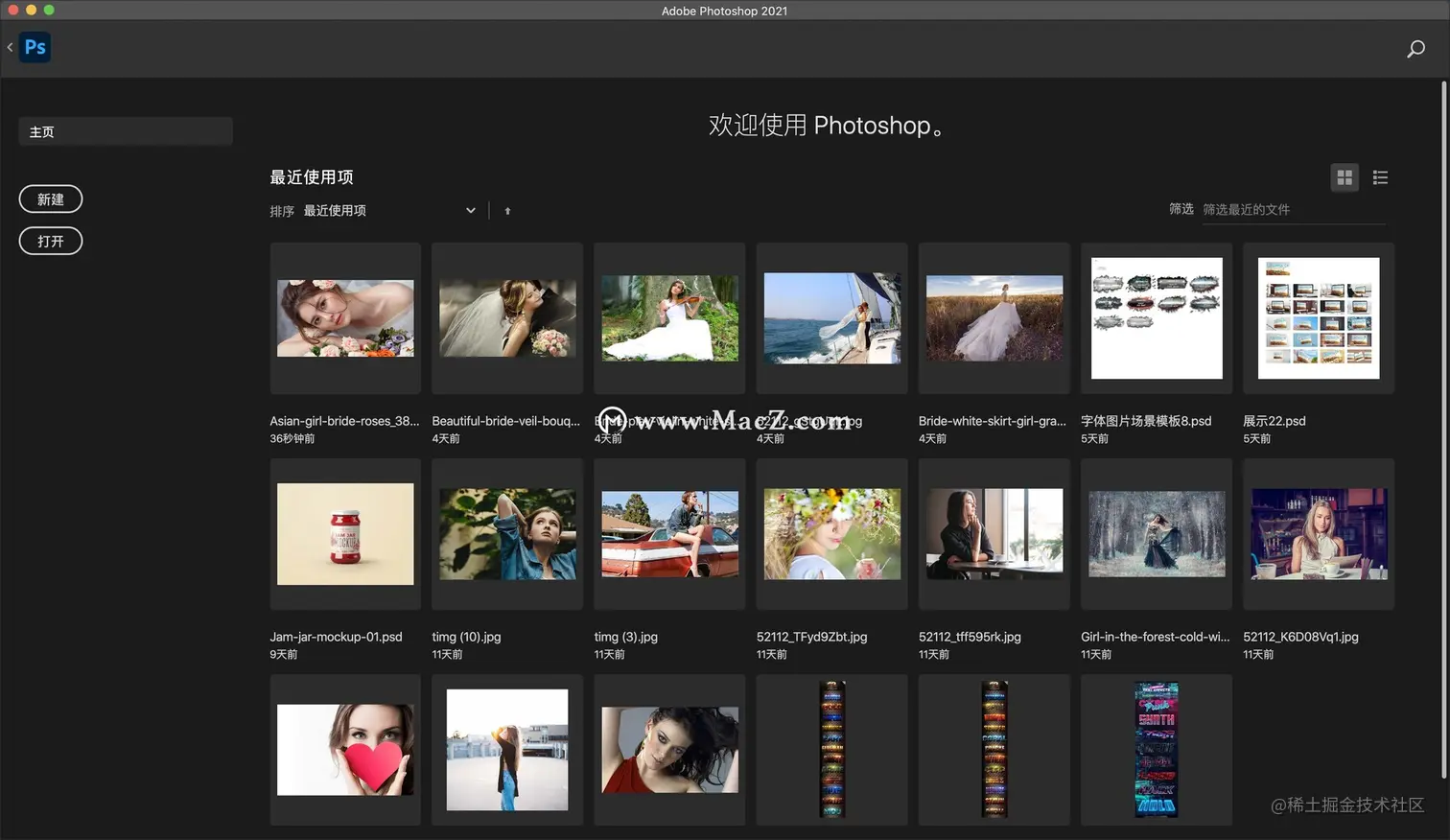Viewport: 1450px width, 840px height.
Task: Open Beautiful-bride-veil-bouquet thumbnail
Action: (507, 318)
